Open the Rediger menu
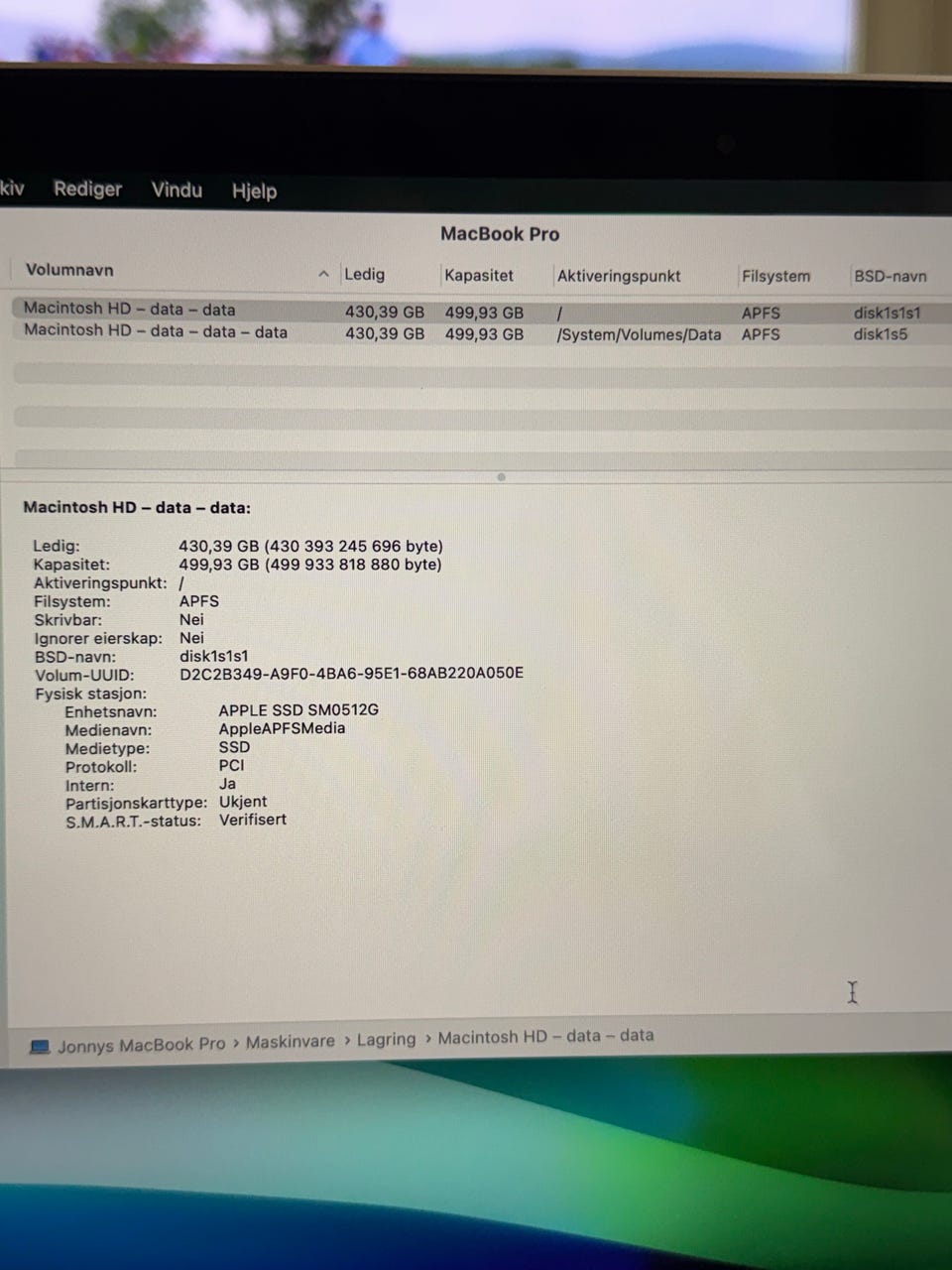 tap(87, 189)
